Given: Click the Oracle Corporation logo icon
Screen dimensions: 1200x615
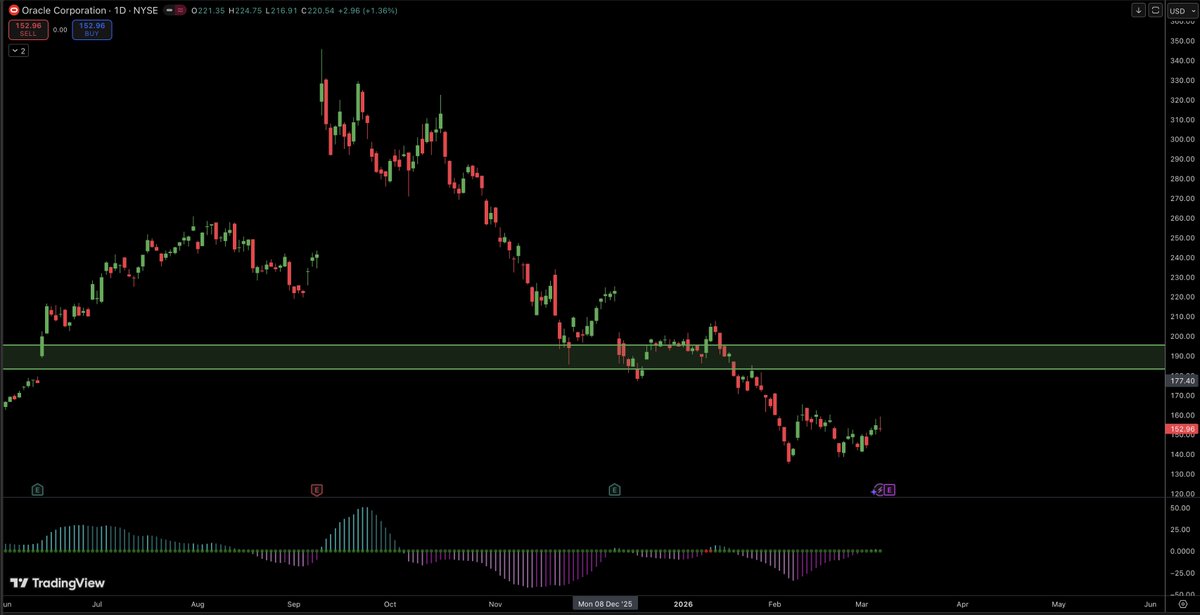Looking at the screenshot, I should [14, 10].
